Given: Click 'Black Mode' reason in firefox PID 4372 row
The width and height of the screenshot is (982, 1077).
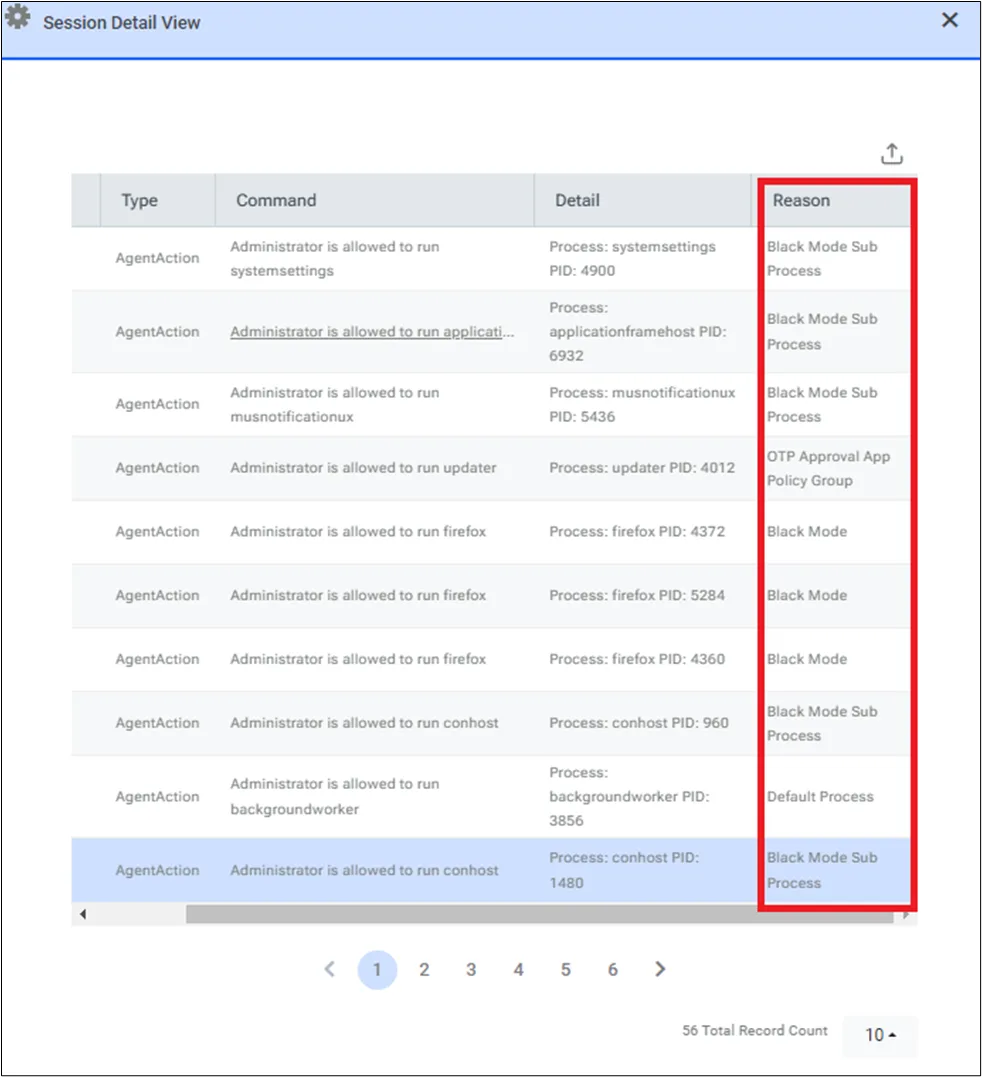Looking at the screenshot, I should (807, 532).
